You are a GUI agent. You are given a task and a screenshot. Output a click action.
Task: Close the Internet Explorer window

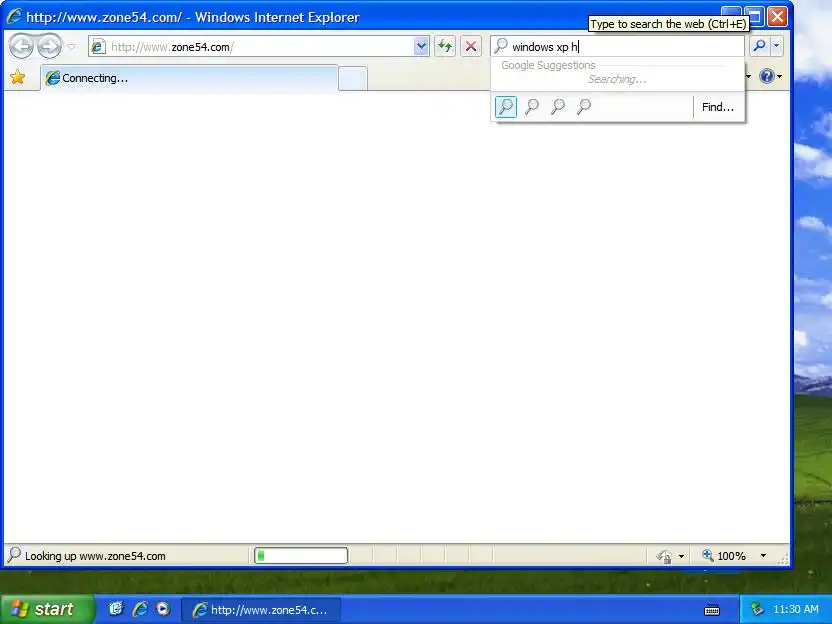[777, 16]
